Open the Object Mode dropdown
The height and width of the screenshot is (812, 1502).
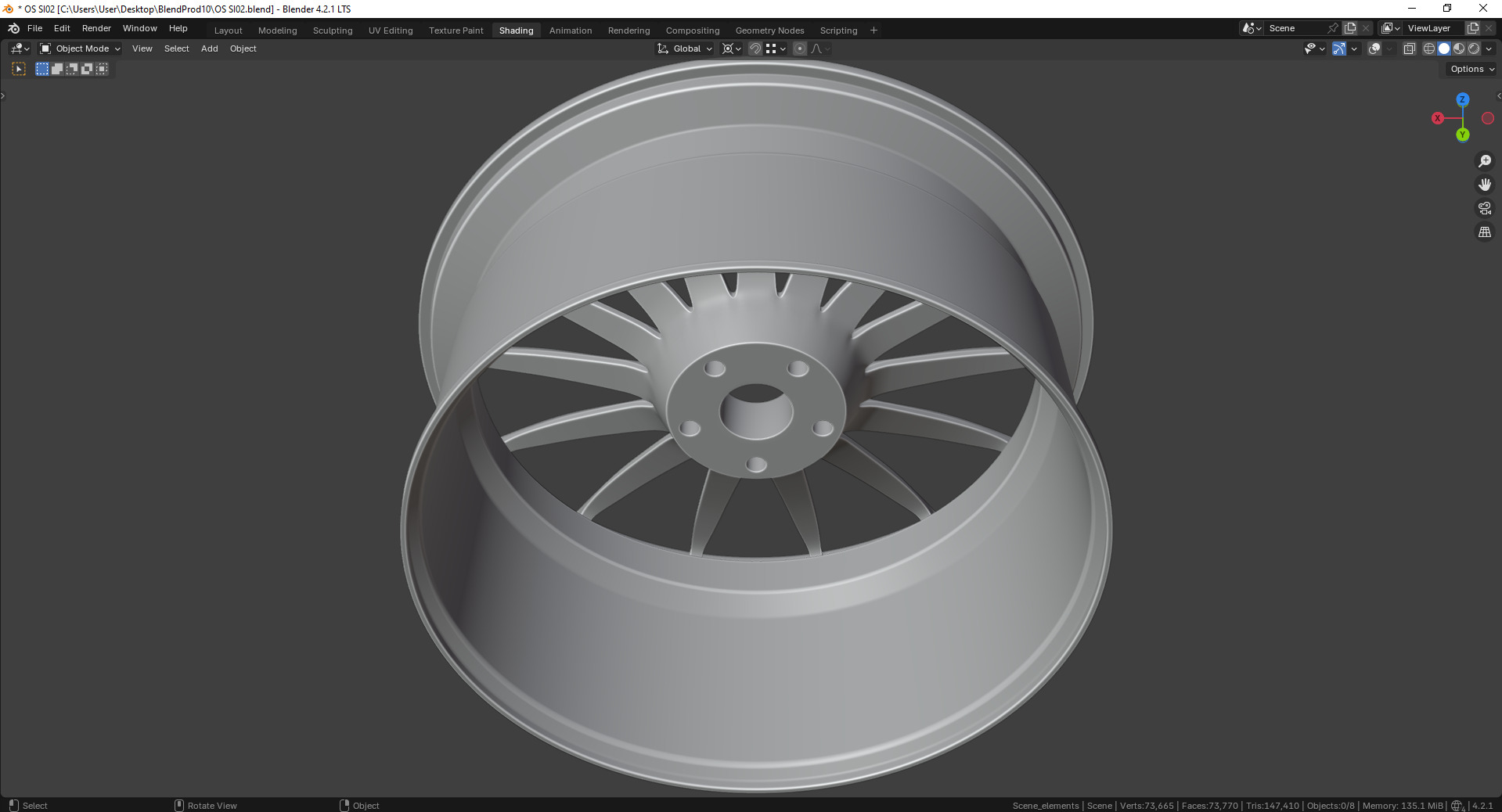pyautogui.click(x=80, y=49)
